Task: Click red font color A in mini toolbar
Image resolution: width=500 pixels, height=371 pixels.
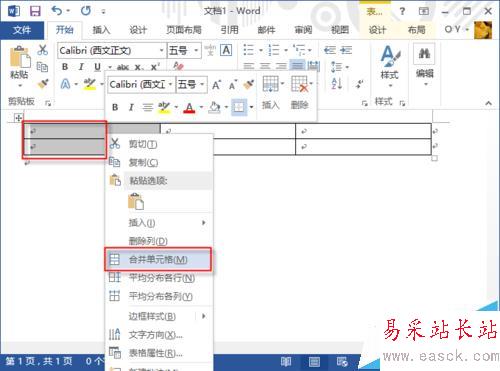Action: tap(189, 107)
